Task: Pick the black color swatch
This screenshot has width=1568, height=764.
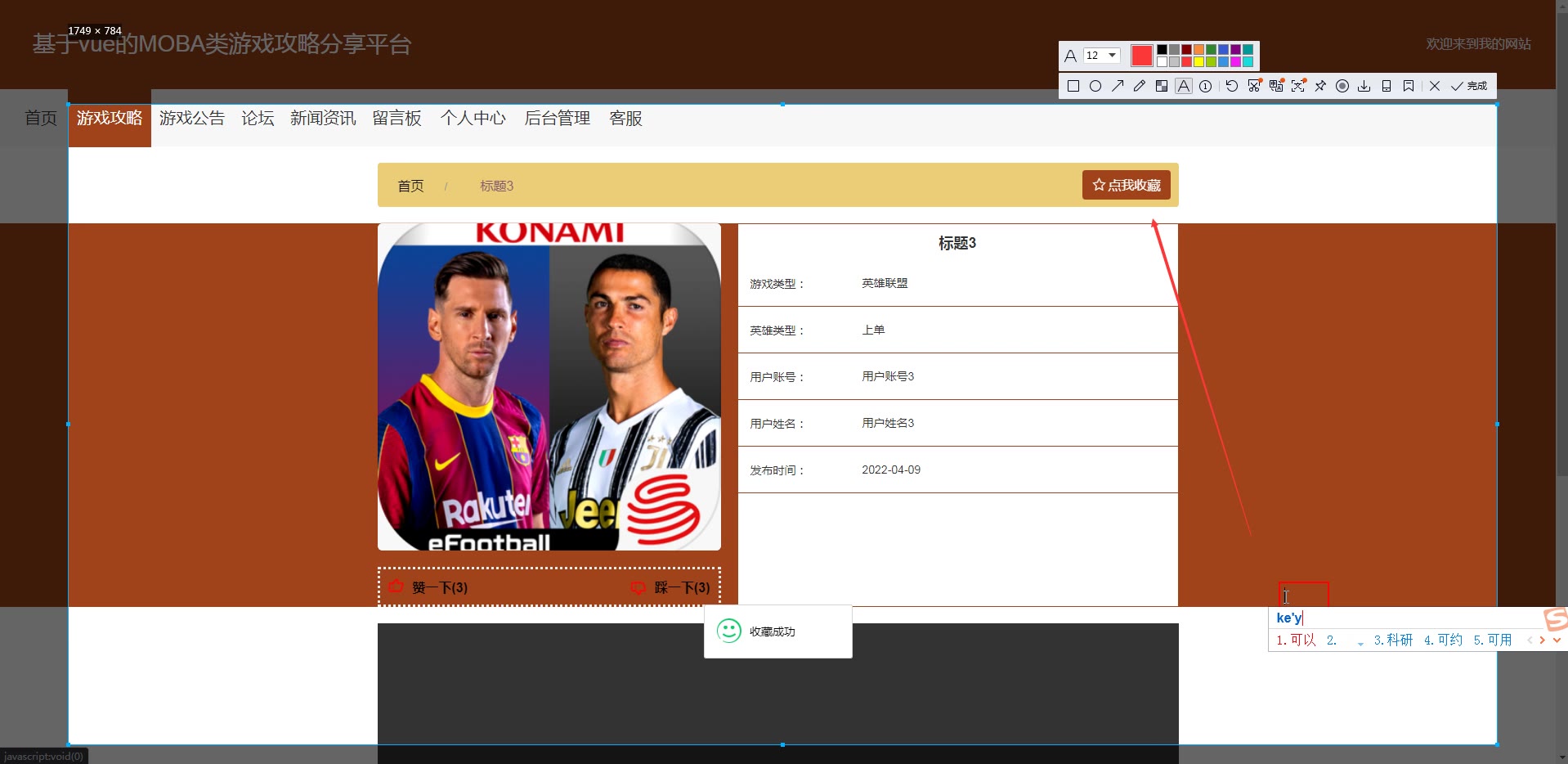Action: pyautogui.click(x=1162, y=50)
